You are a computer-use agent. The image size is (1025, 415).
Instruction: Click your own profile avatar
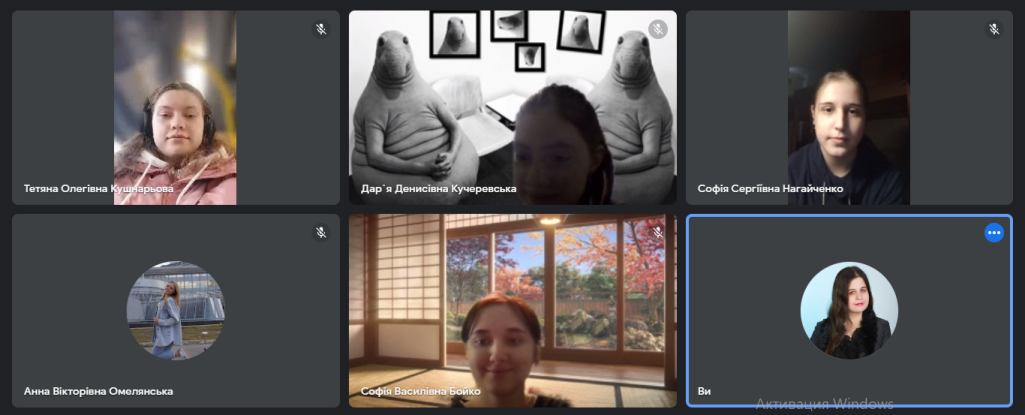(x=849, y=310)
